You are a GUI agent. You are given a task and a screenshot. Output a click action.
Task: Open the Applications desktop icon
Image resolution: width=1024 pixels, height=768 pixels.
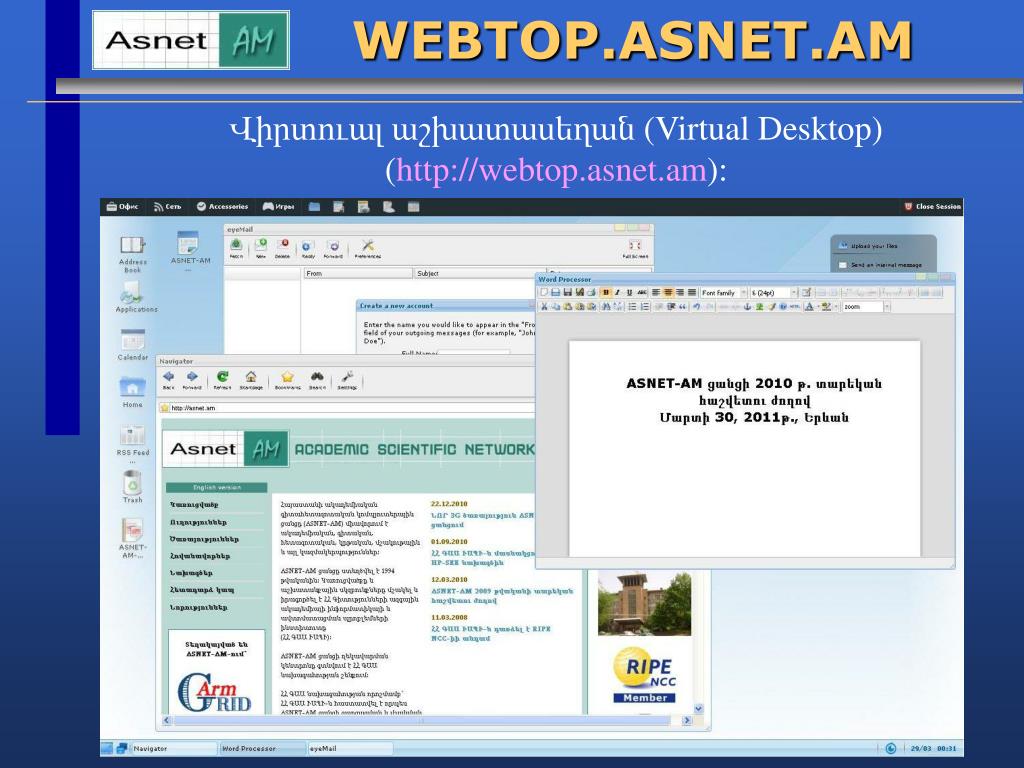pyautogui.click(x=136, y=298)
